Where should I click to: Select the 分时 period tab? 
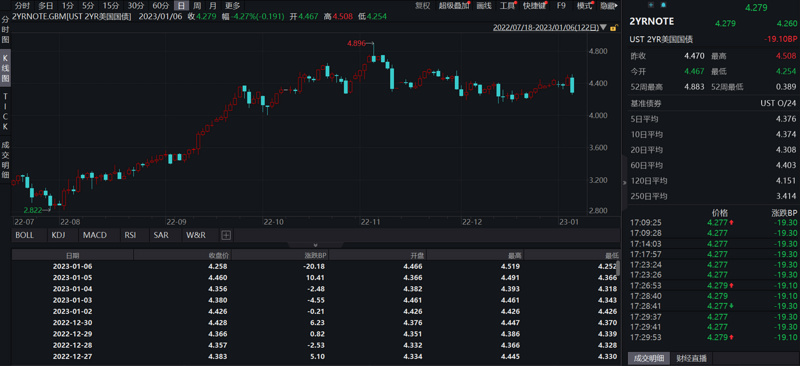click(x=22, y=6)
